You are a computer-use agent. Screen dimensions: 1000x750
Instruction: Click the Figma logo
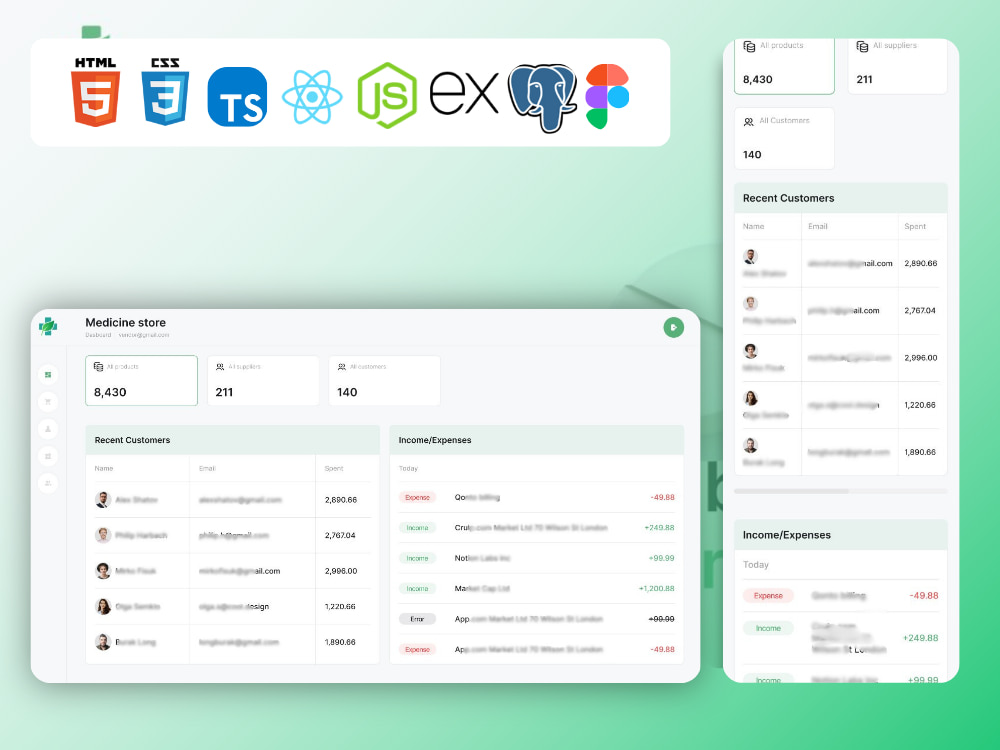(607, 96)
